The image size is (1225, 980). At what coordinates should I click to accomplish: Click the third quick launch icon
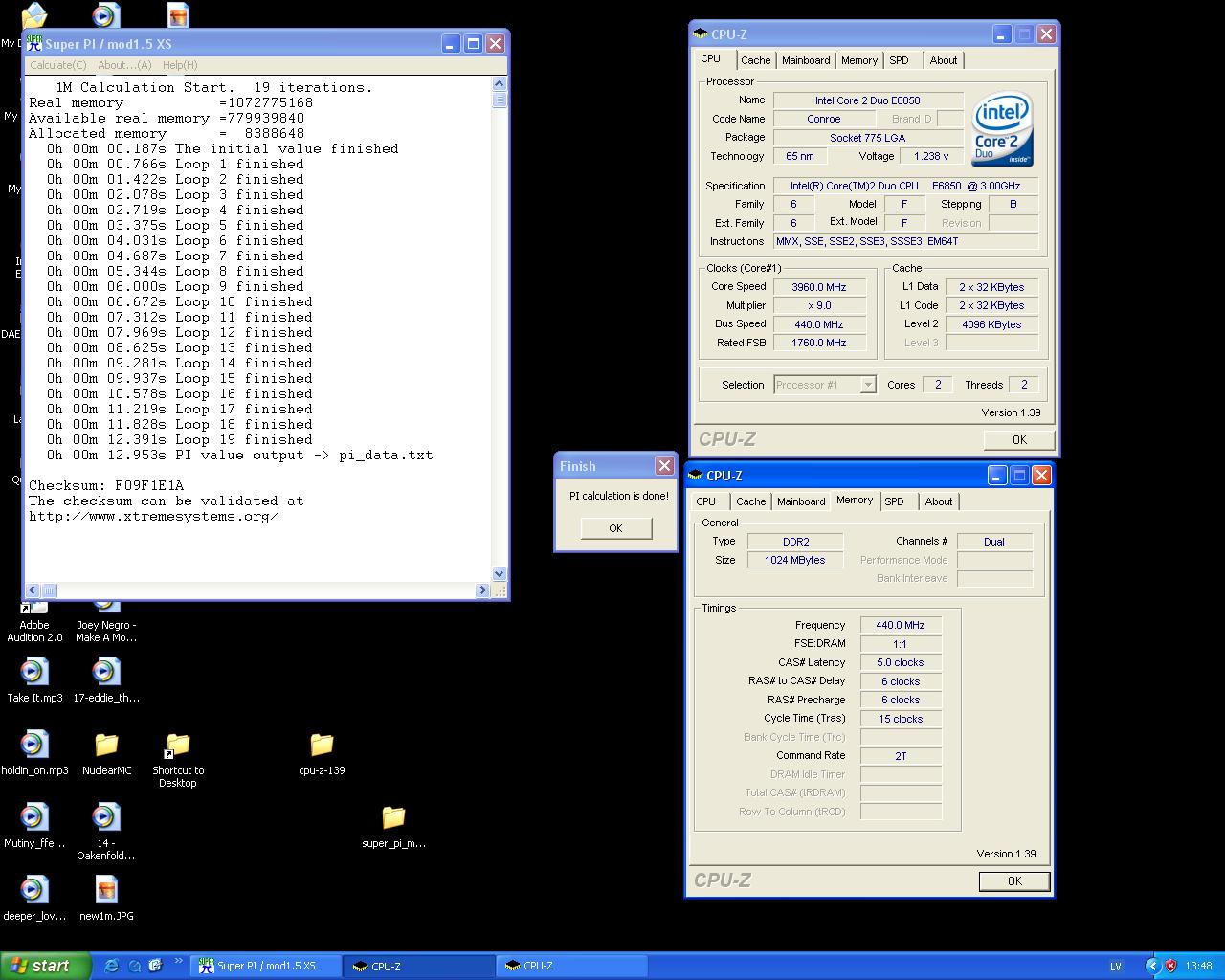click(x=156, y=966)
